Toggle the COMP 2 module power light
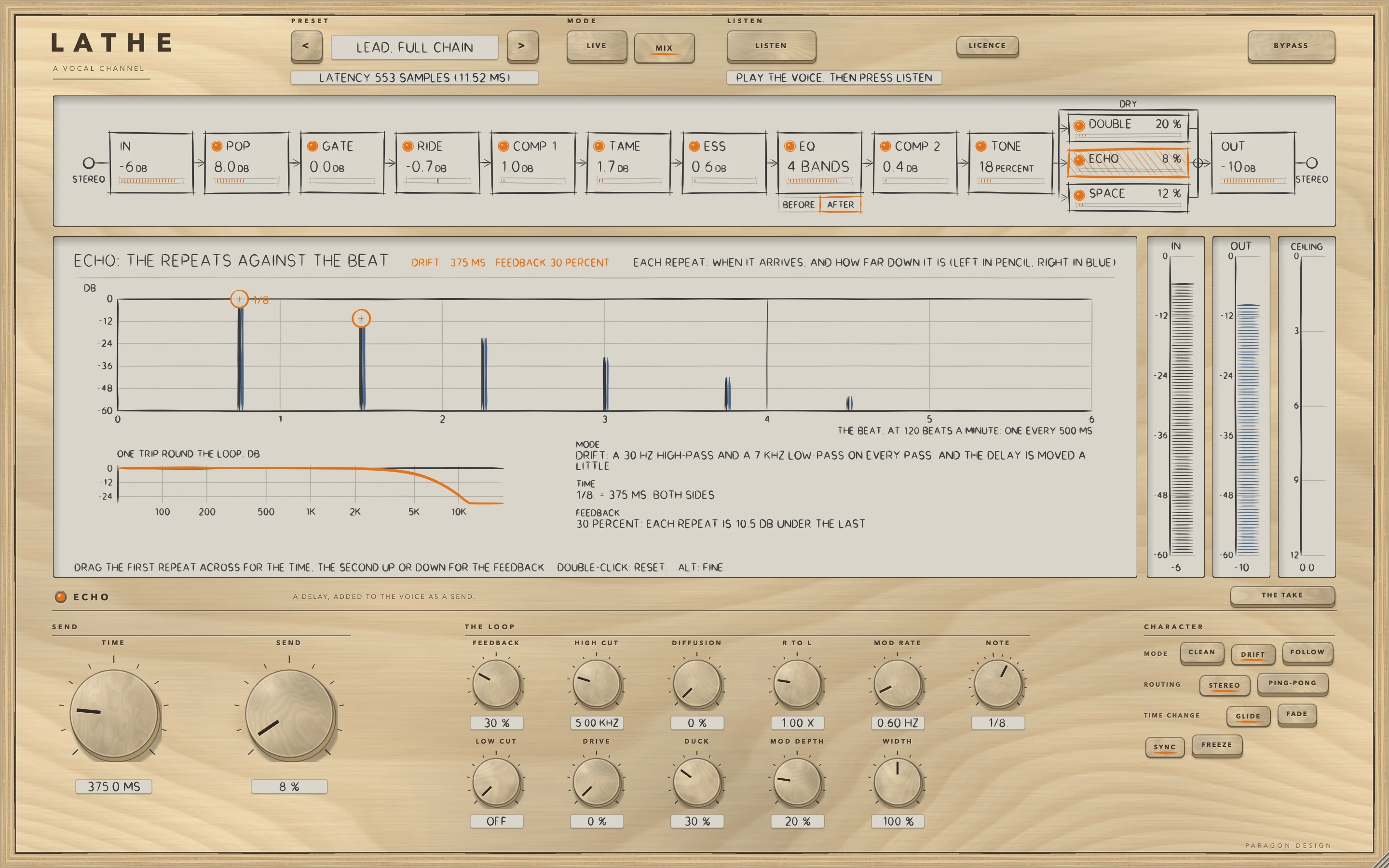The image size is (1389, 868). click(x=885, y=147)
